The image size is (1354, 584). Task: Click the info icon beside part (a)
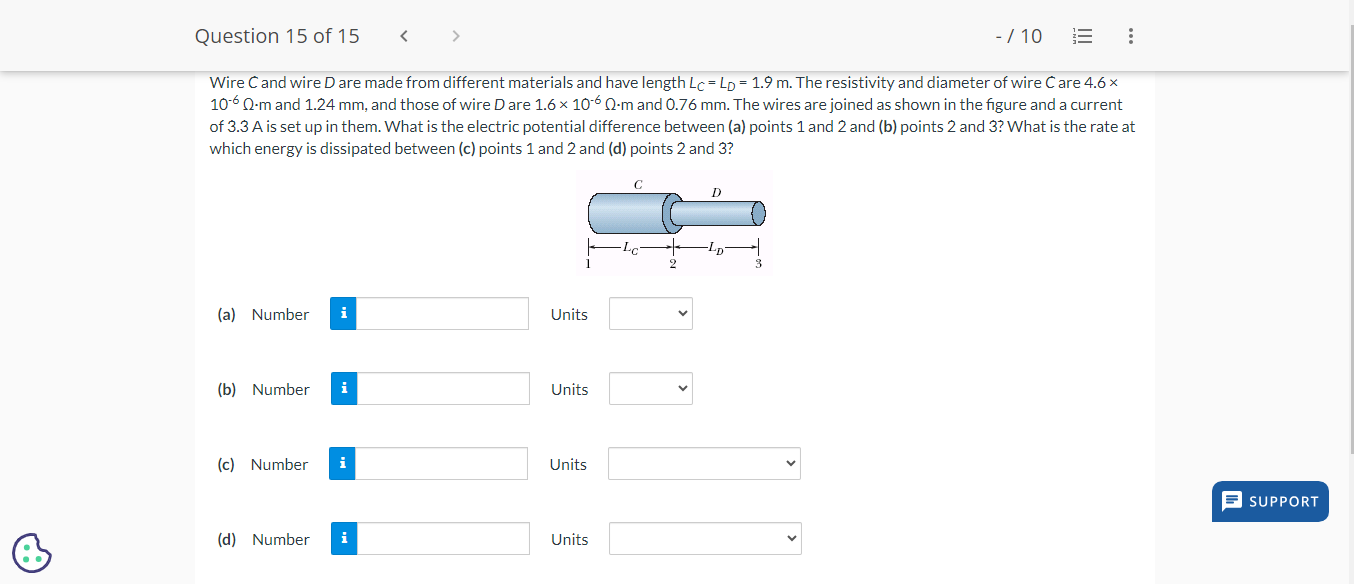click(x=343, y=313)
